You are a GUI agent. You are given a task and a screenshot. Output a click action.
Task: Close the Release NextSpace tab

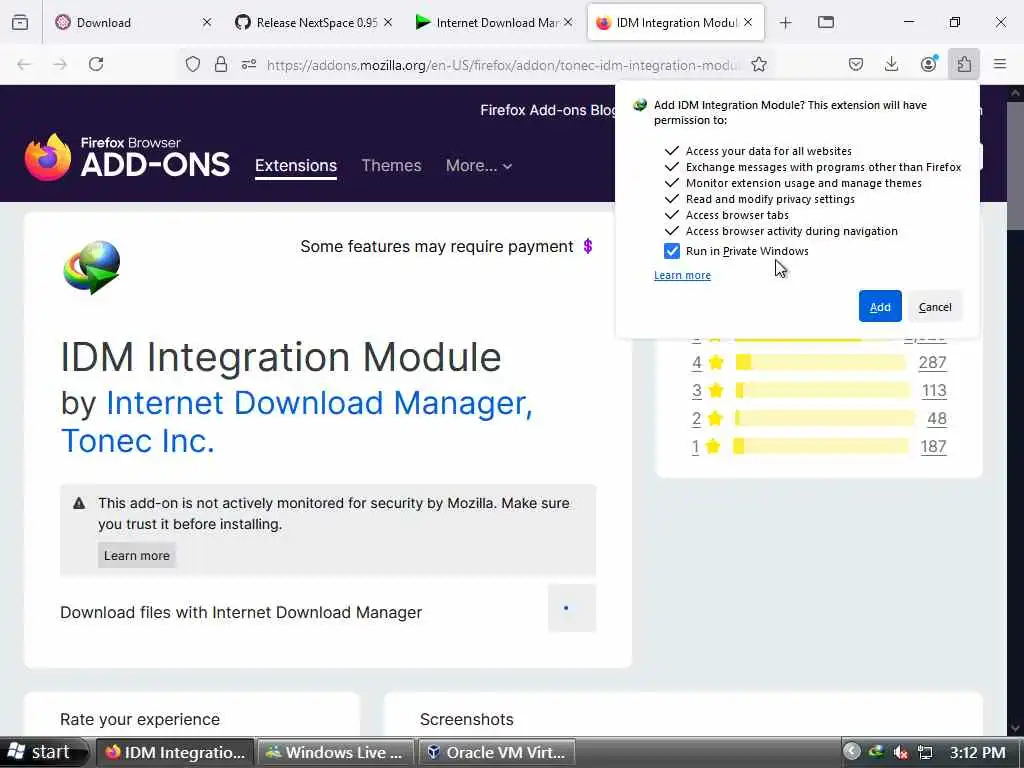tap(388, 22)
